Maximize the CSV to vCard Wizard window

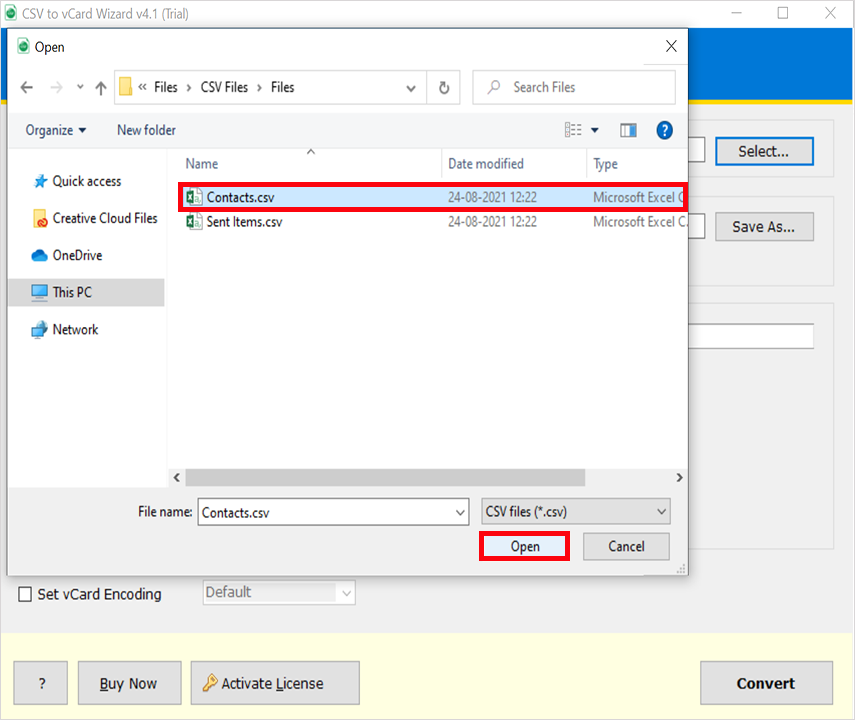[x=782, y=13]
